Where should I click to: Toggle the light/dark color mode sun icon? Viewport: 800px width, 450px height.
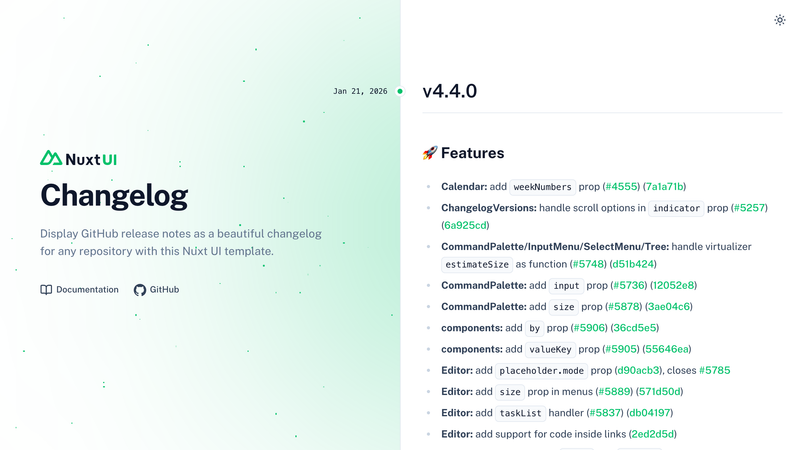point(780,20)
